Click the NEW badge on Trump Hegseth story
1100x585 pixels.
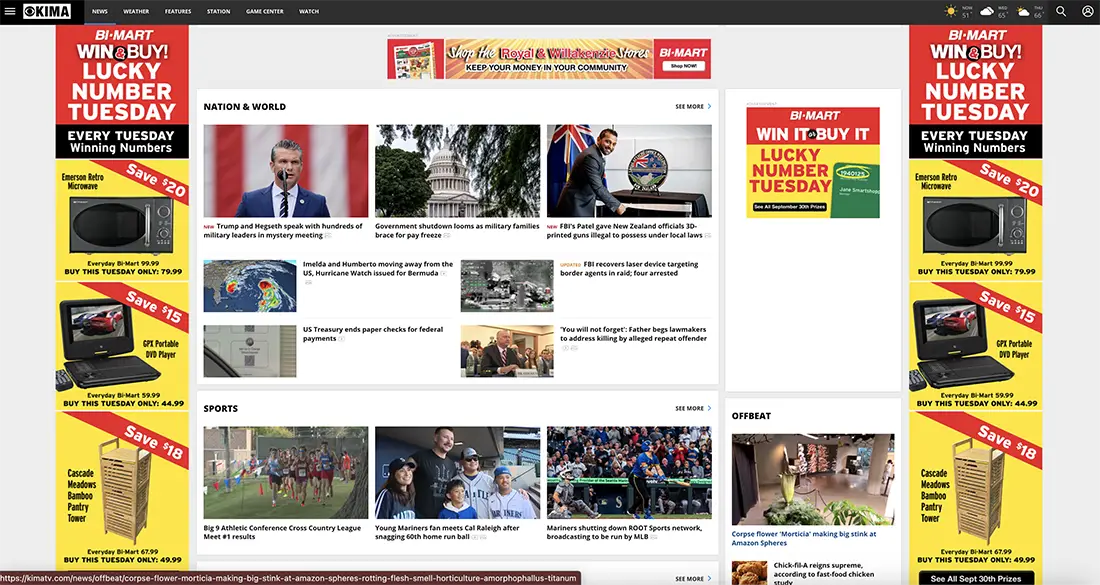(x=209, y=227)
